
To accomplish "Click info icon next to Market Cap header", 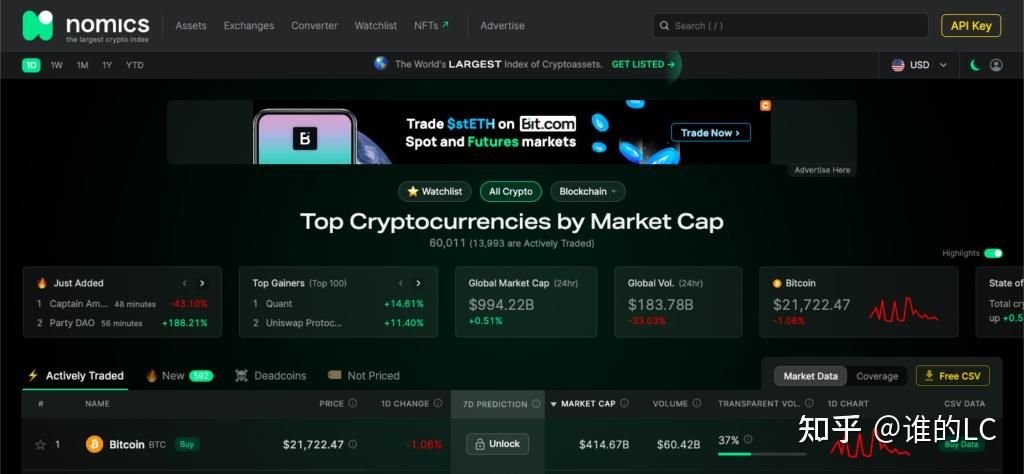I will pyautogui.click(x=625, y=404).
